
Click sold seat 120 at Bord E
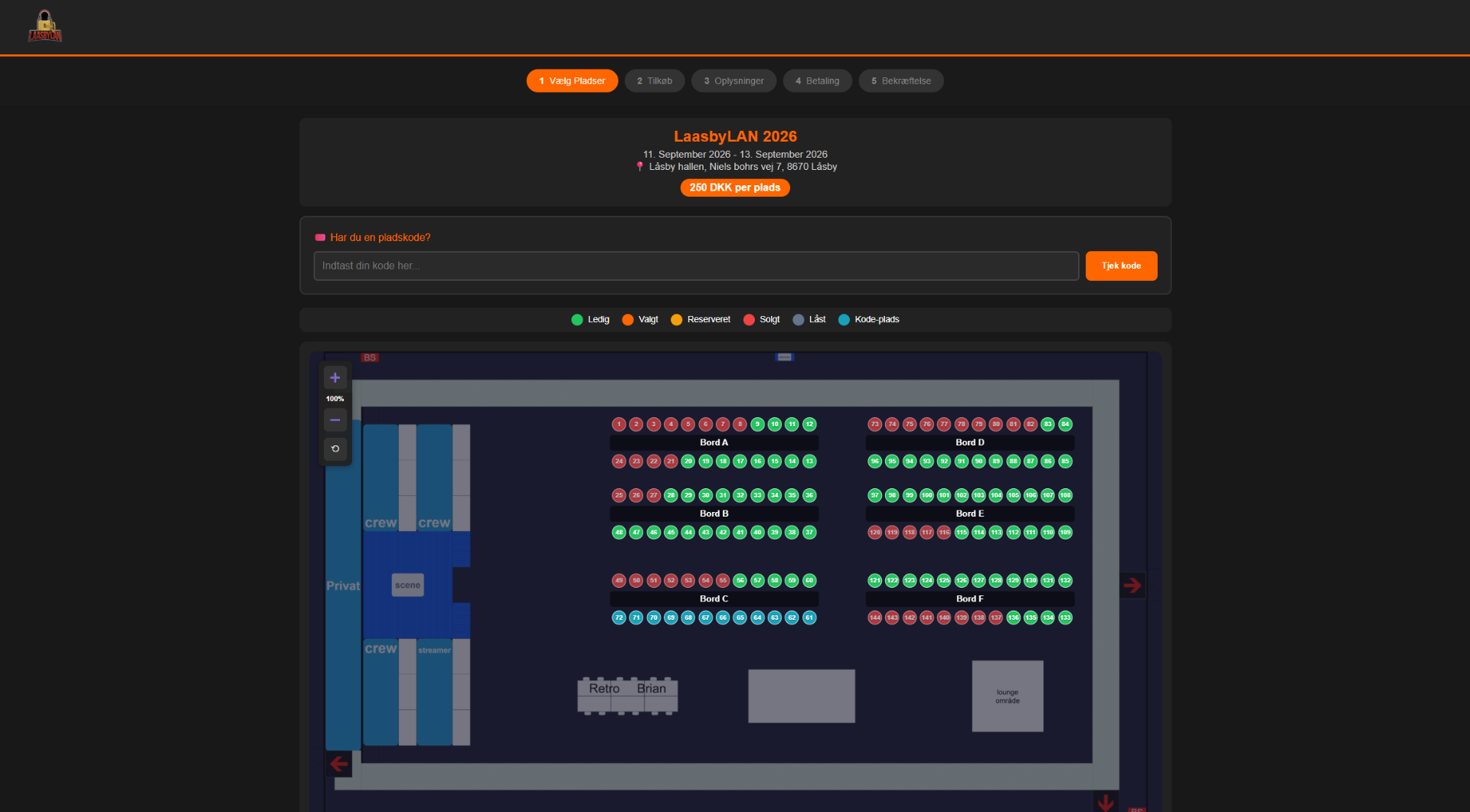tap(874, 532)
